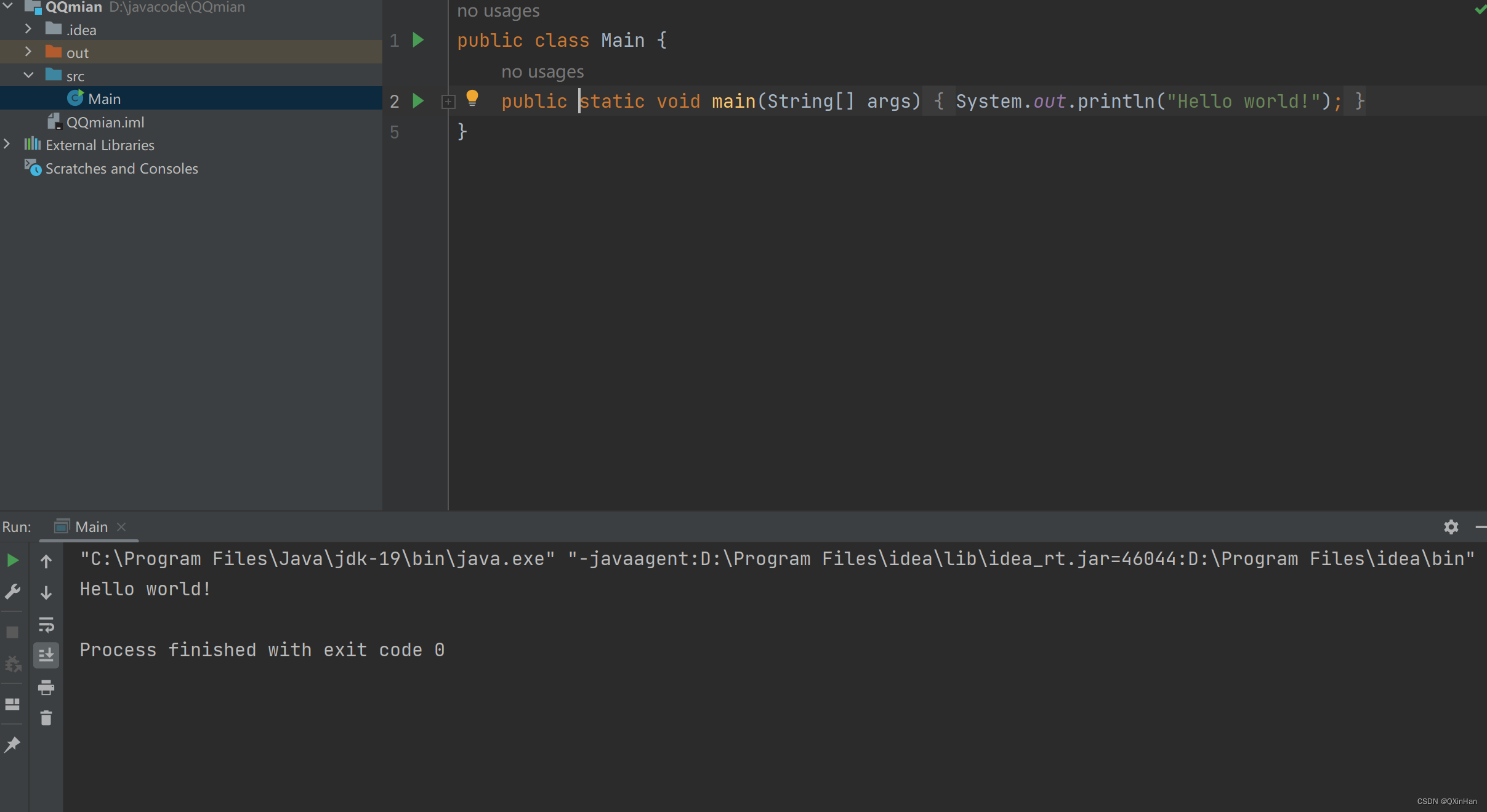The height and width of the screenshot is (812, 1487).
Task: Click "Hello world!" console output line
Action: (x=145, y=589)
